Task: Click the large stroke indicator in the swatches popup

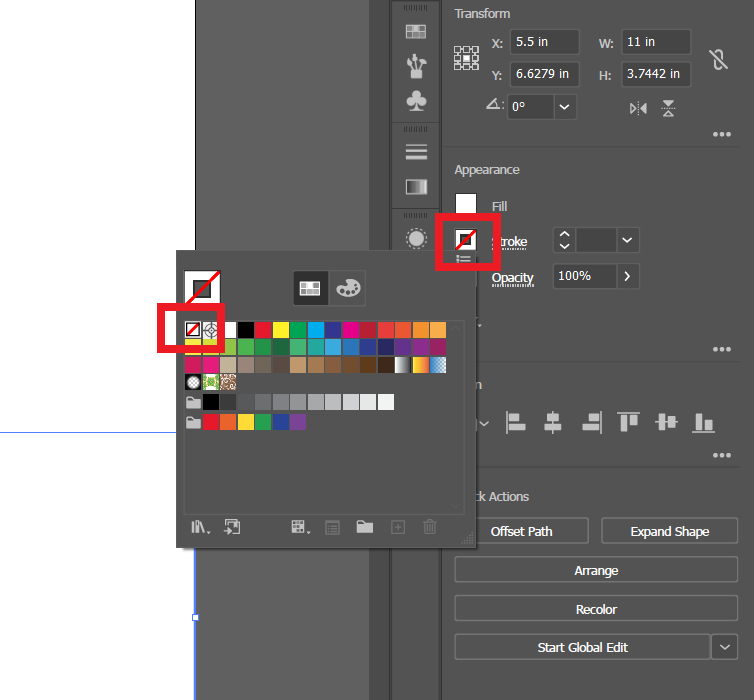Action: (x=202, y=288)
